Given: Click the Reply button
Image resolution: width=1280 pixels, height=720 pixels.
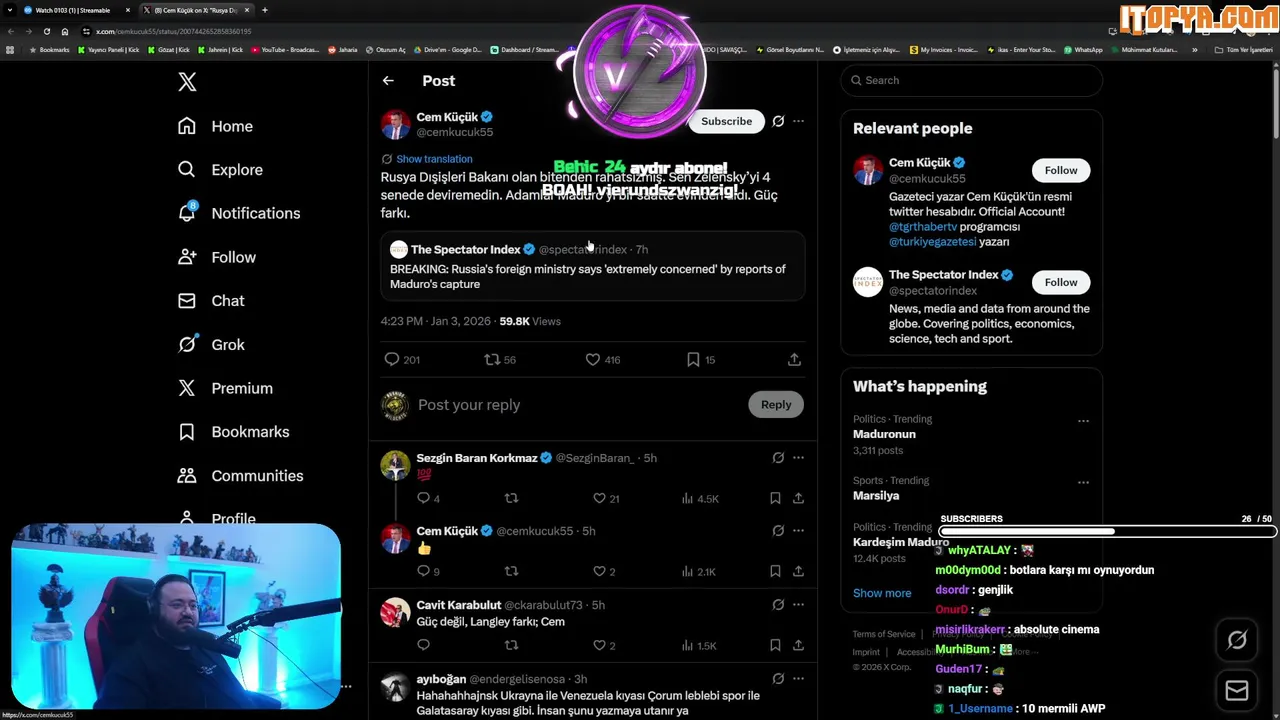Looking at the screenshot, I should (x=775, y=405).
